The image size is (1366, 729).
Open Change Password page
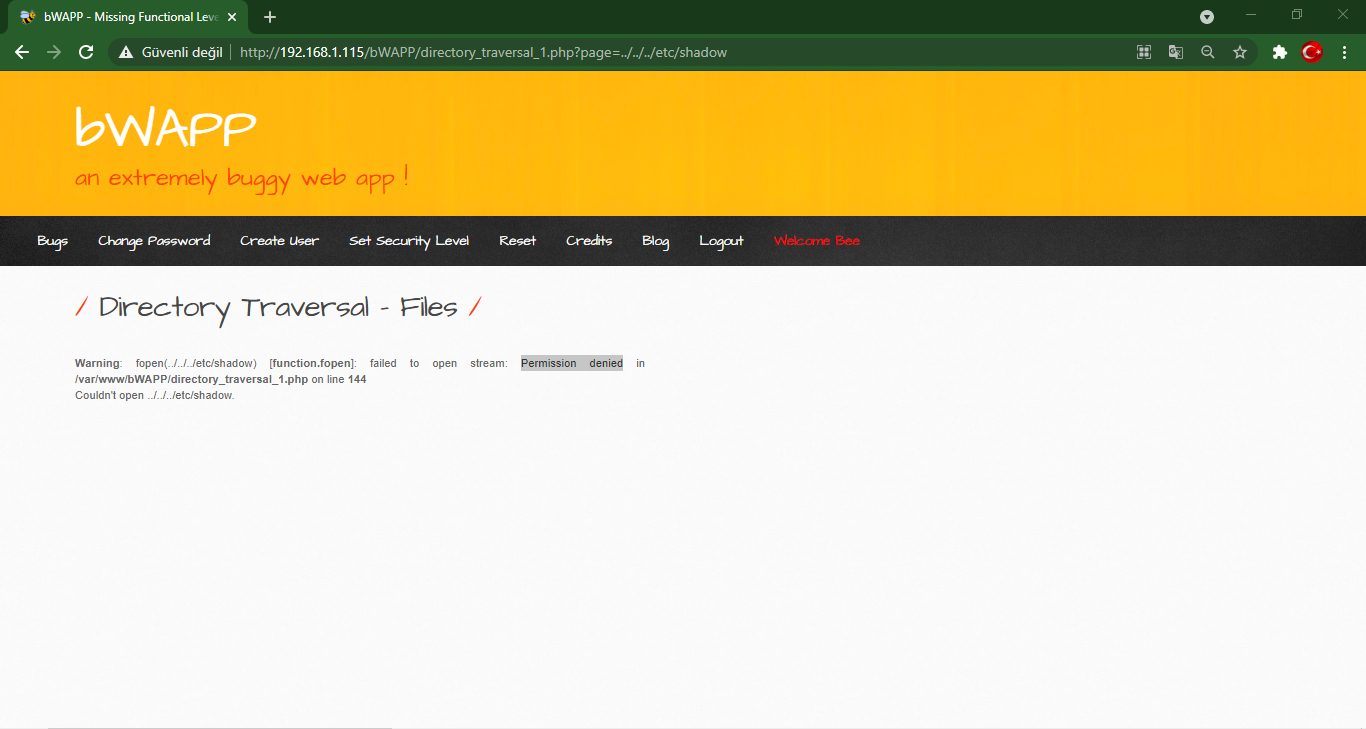tap(154, 241)
